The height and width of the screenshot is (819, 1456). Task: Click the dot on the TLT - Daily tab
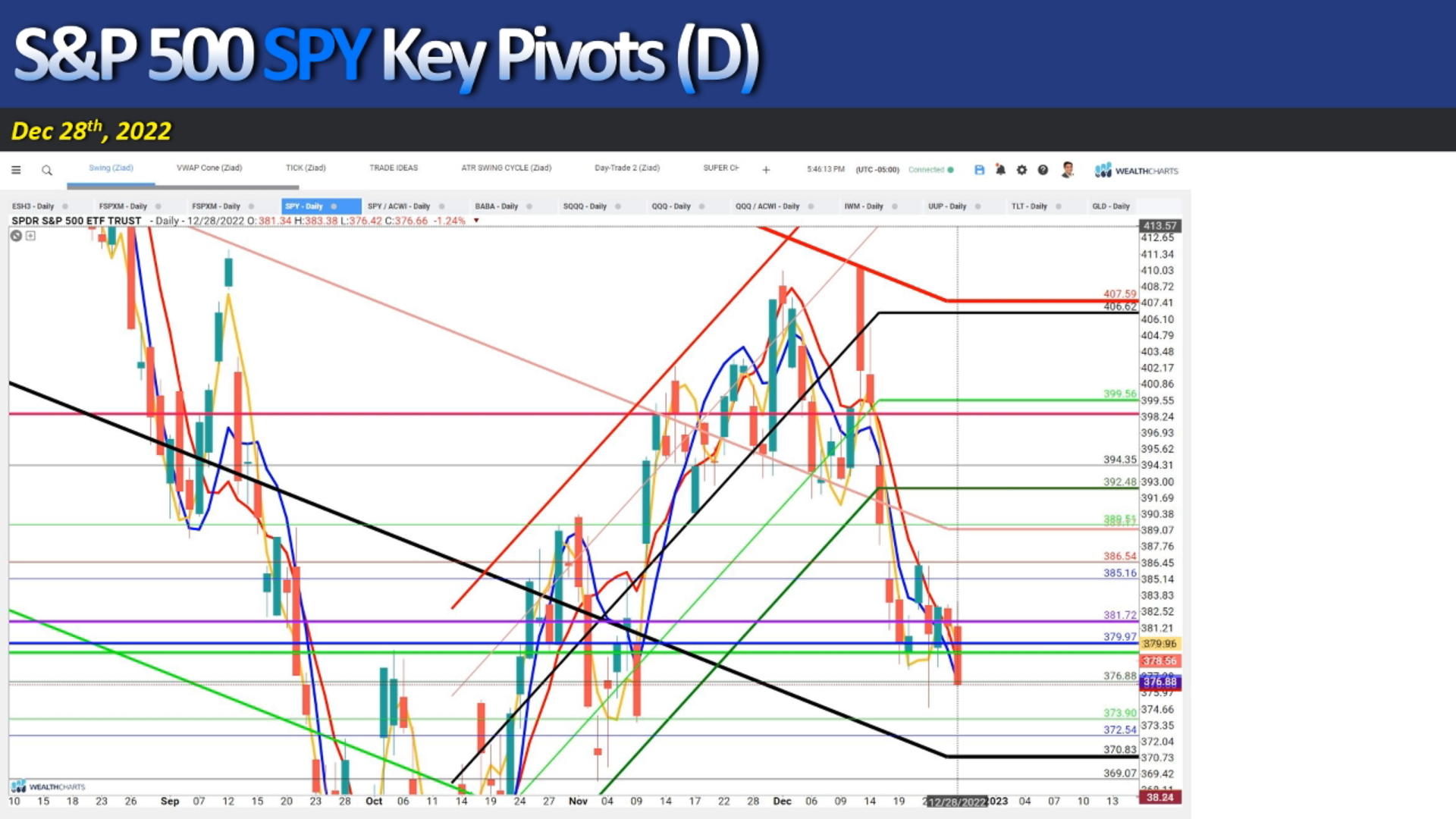tap(1059, 206)
